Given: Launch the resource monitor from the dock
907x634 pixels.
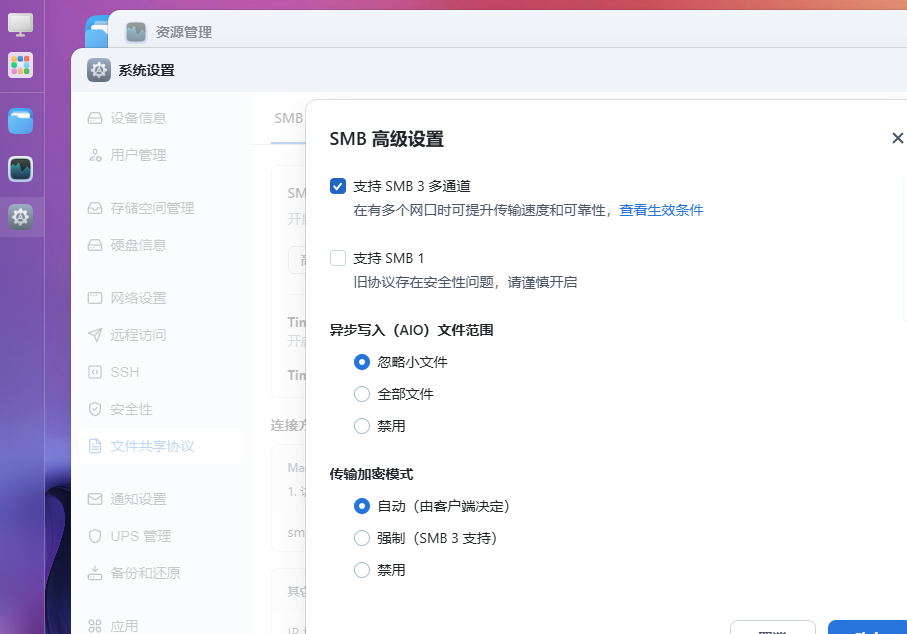Looking at the screenshot, I should 22,169.
